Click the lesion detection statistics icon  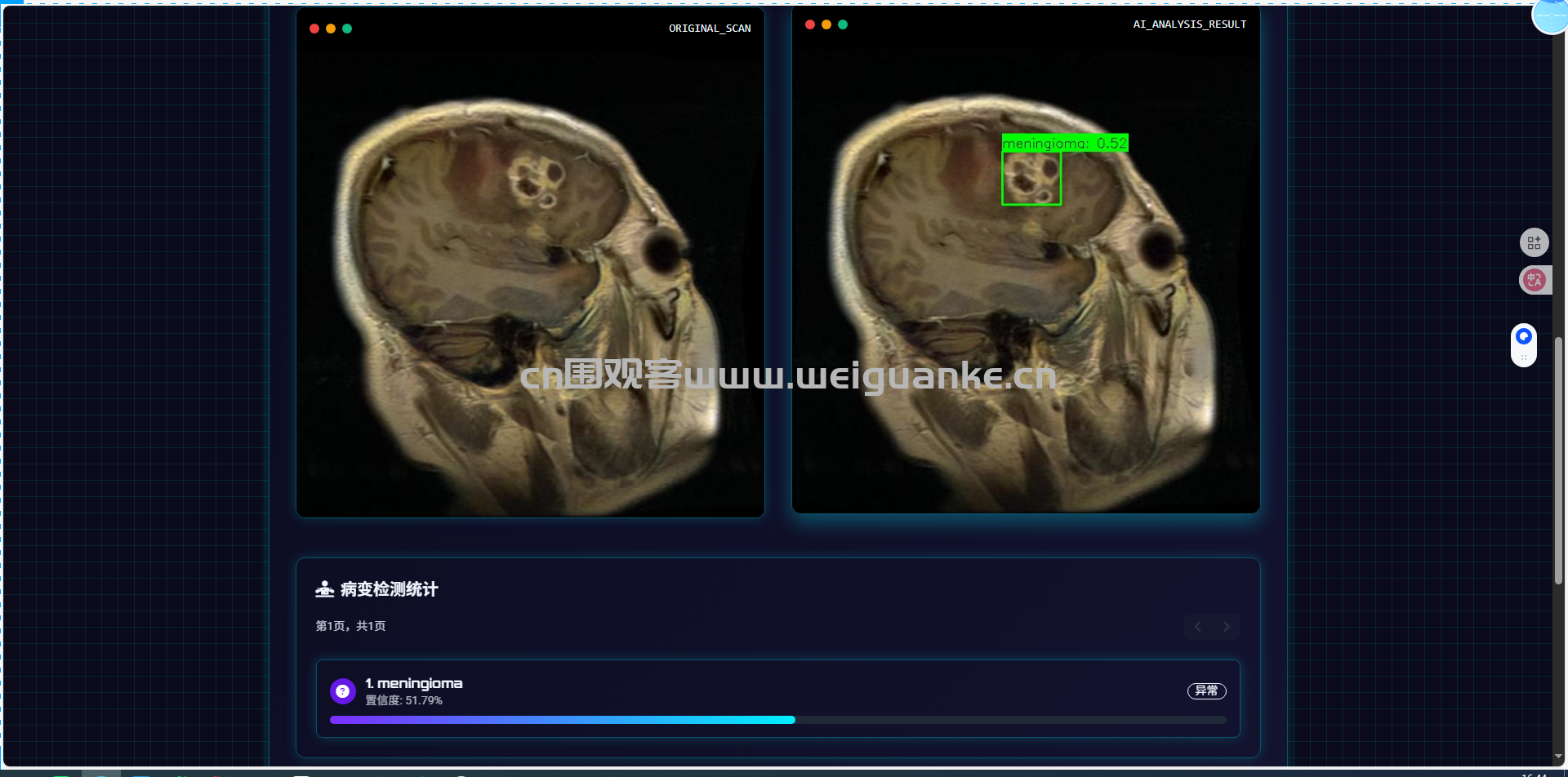[325, 589]
